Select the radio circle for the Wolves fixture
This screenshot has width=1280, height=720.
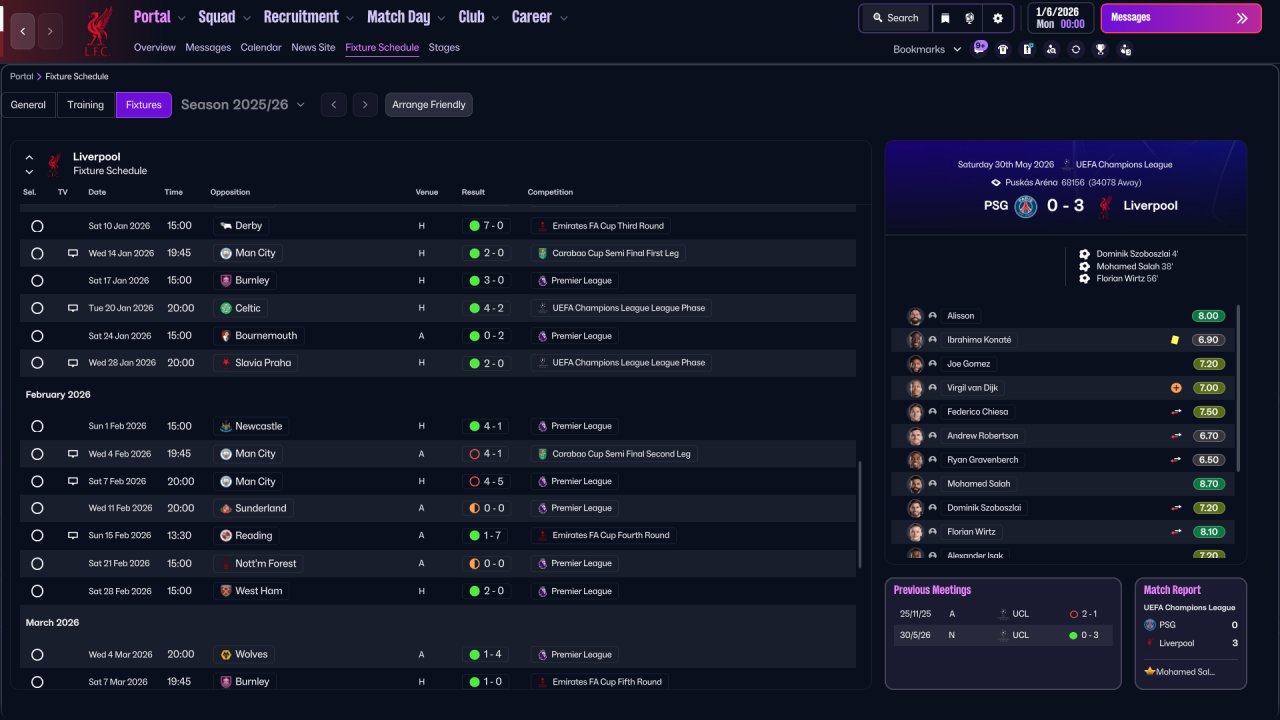[x=37, y=655]
